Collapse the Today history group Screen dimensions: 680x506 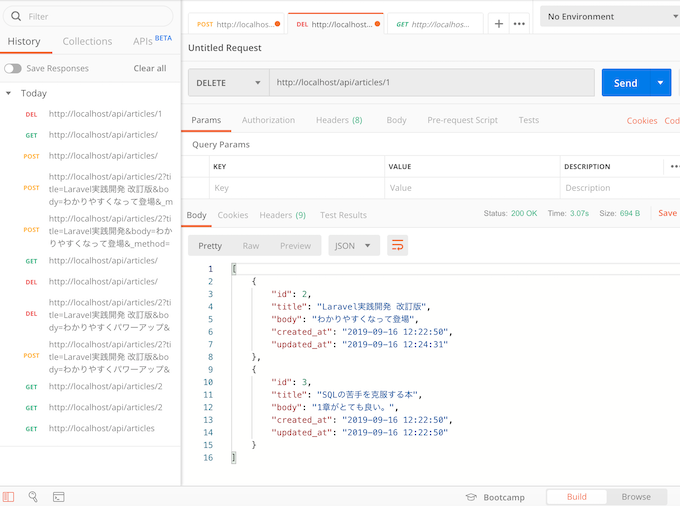pyautogui.click(x=8, y=93)
